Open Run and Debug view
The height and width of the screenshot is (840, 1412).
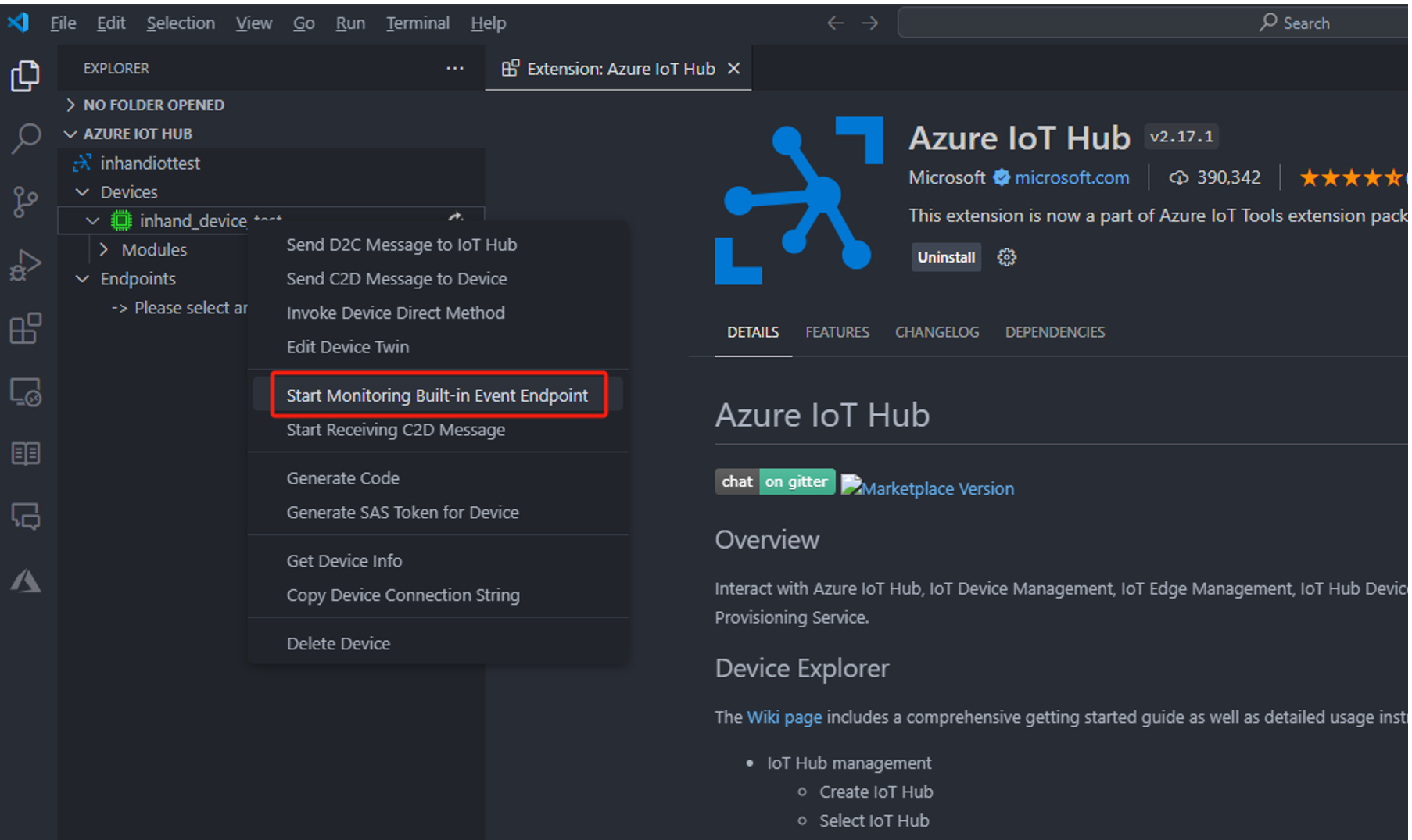25,265
